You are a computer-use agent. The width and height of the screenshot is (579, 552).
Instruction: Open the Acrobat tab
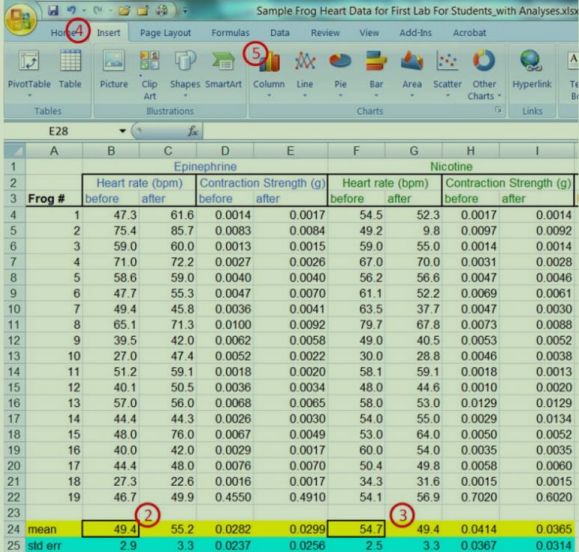point(469,33)
